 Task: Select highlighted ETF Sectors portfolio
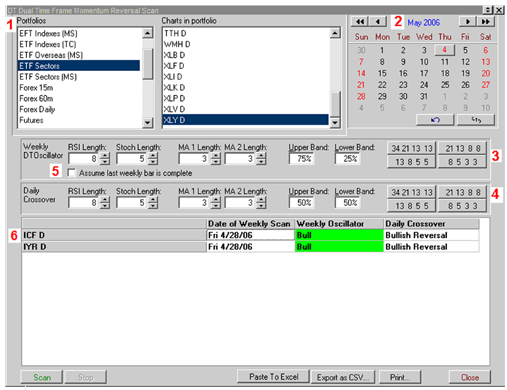(x=79, y=66)
